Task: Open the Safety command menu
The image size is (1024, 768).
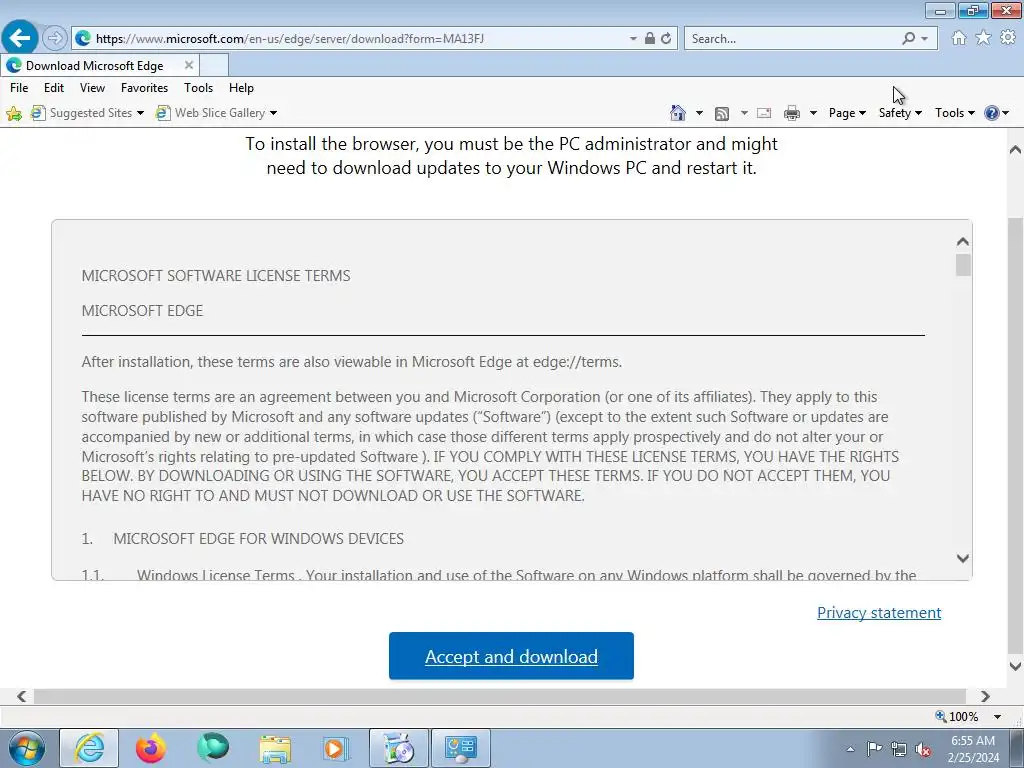Action: [x=900, y=113]
